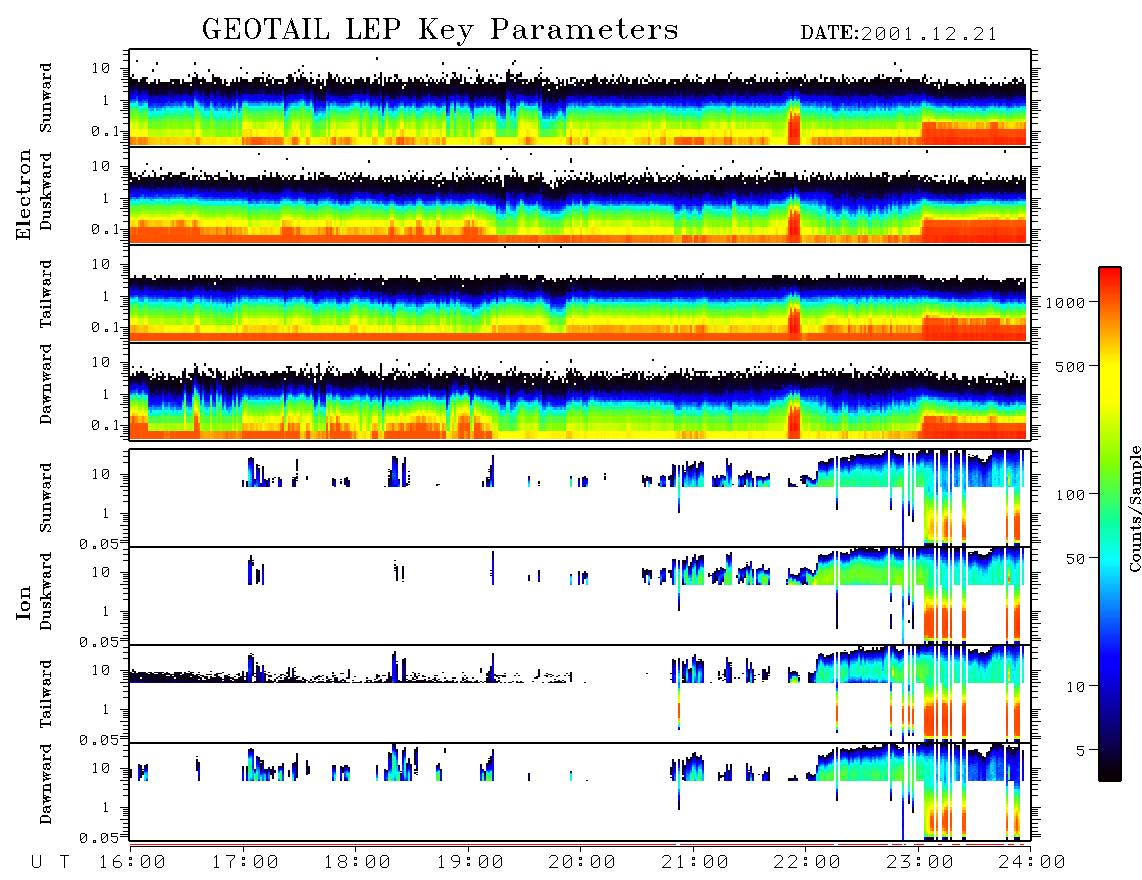This screenshot has width=1142, height=880.
Task: Click the 24:00 time tick label
Action: click(x=1032, y=862)
